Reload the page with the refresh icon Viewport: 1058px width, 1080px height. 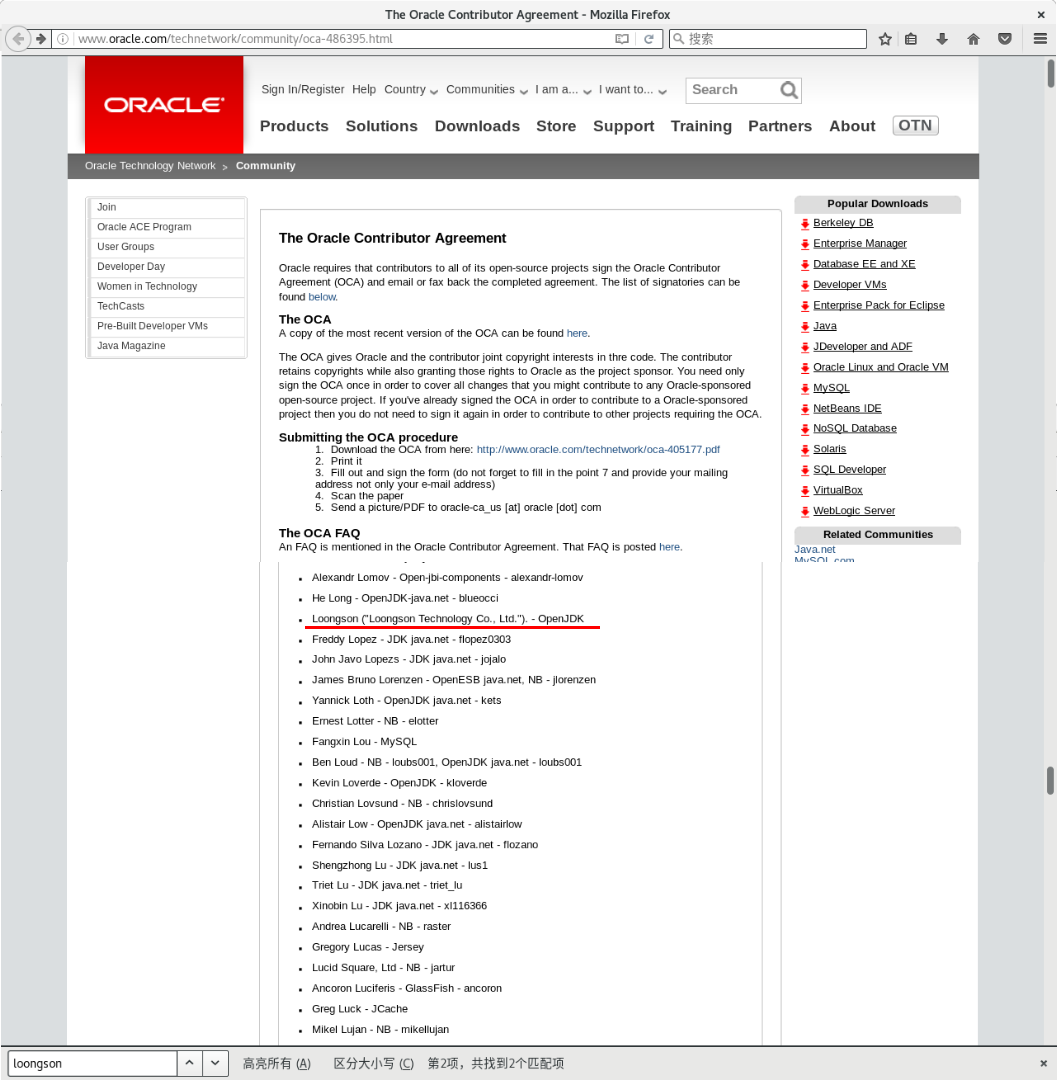point(649,39)
